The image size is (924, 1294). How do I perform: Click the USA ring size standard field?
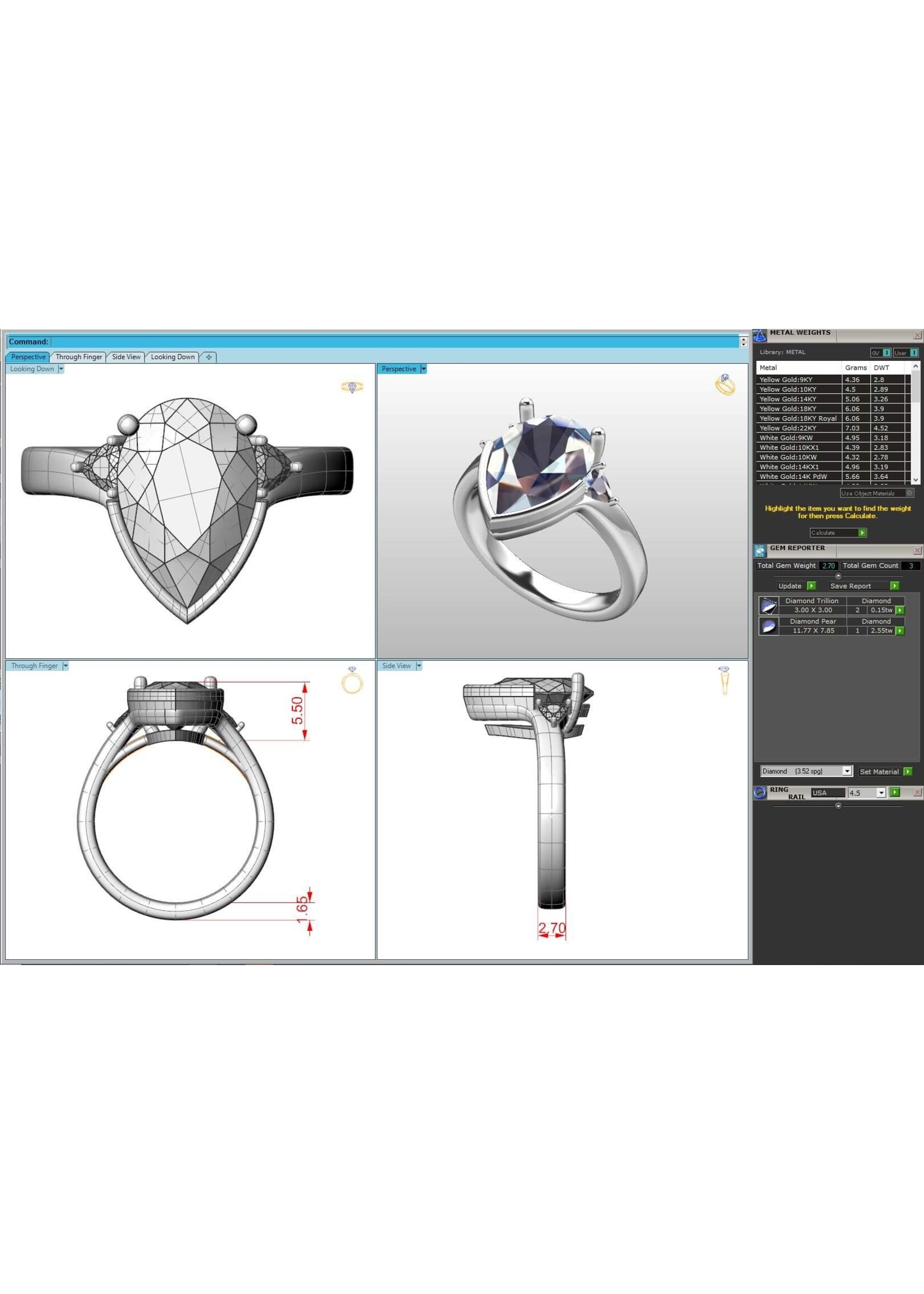coord(828,793)
